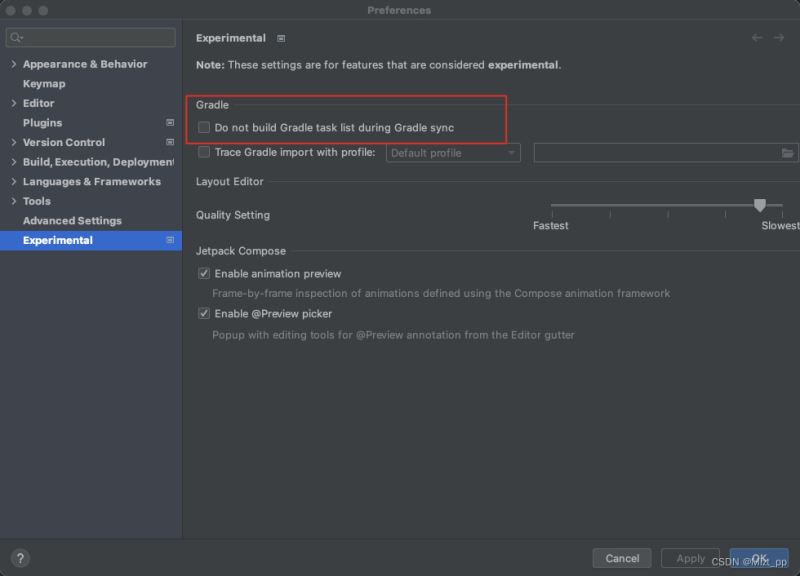Screen dimensions: 800x576
Task: Click the forward navigation arrow
Action: pyautogui.click(x=779, y=38)
